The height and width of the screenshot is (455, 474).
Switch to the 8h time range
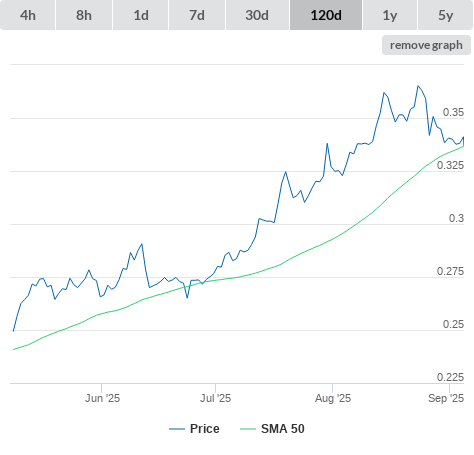(84, 15)
